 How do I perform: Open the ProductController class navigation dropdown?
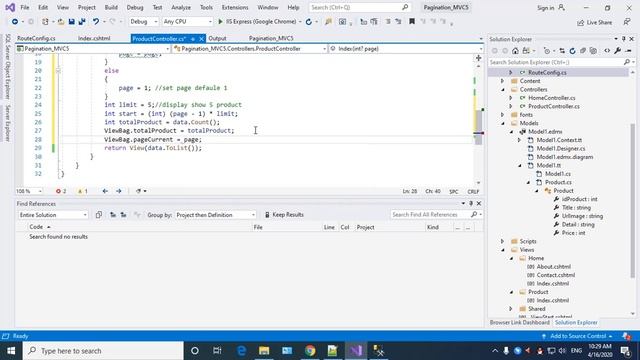250,49
